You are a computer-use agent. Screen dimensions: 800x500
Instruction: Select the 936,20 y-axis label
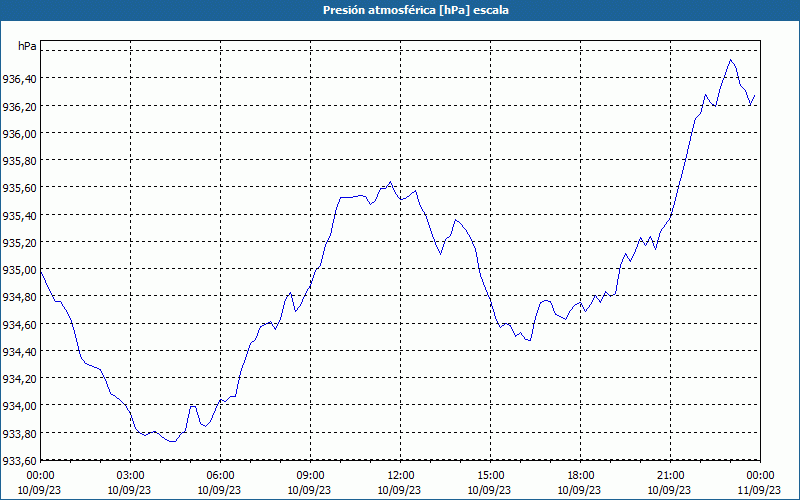[x=19, y=106]
